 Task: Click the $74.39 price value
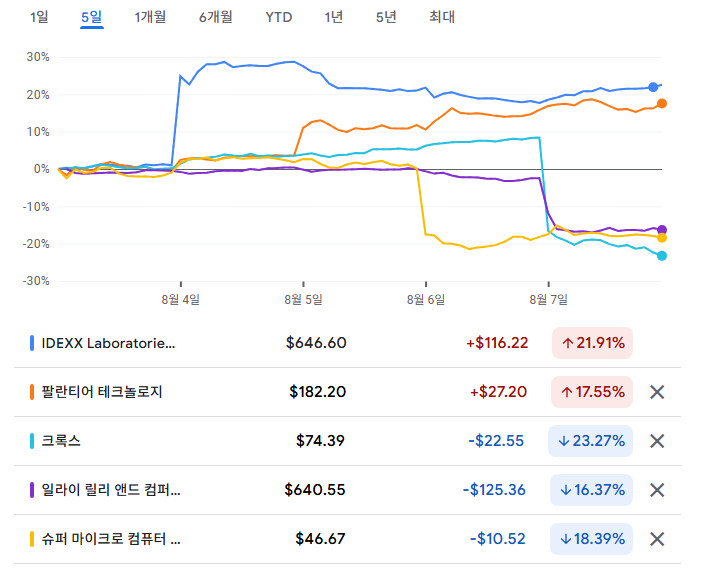[x=321, y=441]
